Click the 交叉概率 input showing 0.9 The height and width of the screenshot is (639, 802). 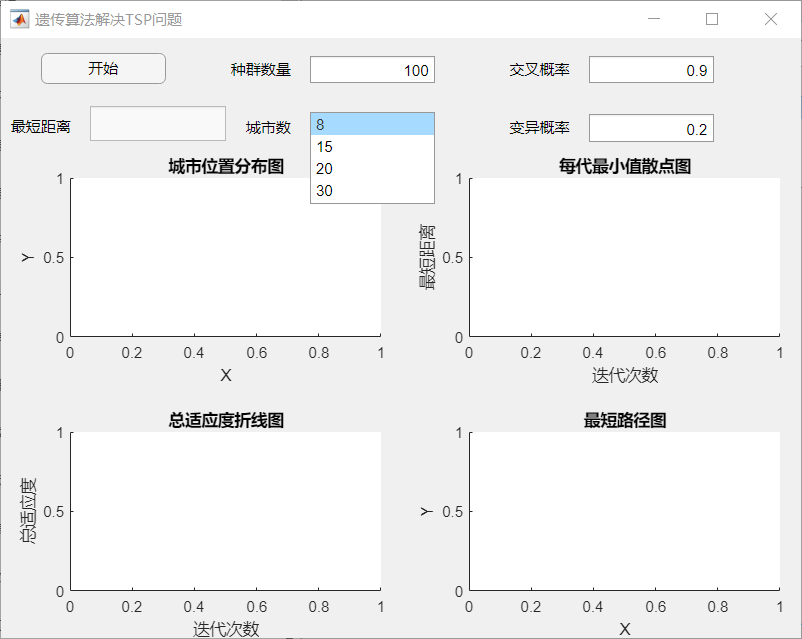point(651,69)
